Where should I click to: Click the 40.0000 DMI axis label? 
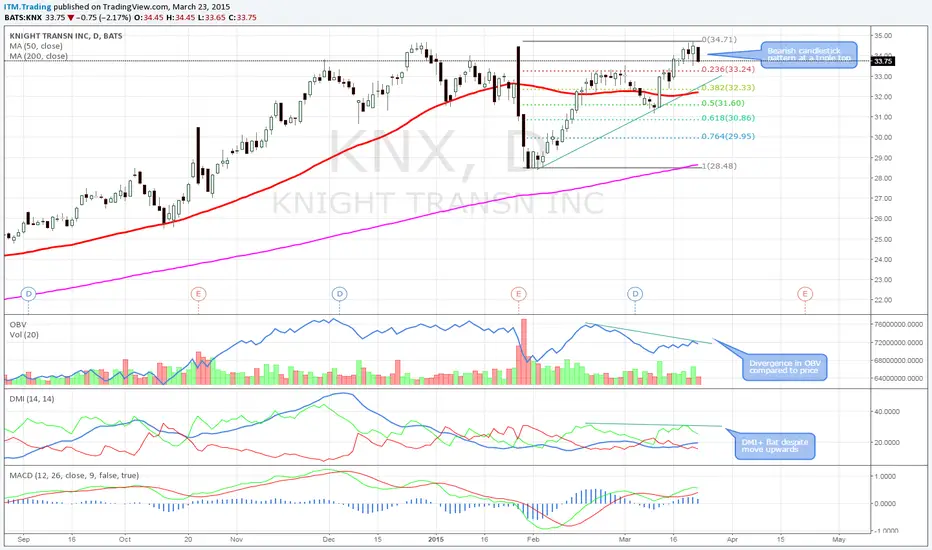886,411
